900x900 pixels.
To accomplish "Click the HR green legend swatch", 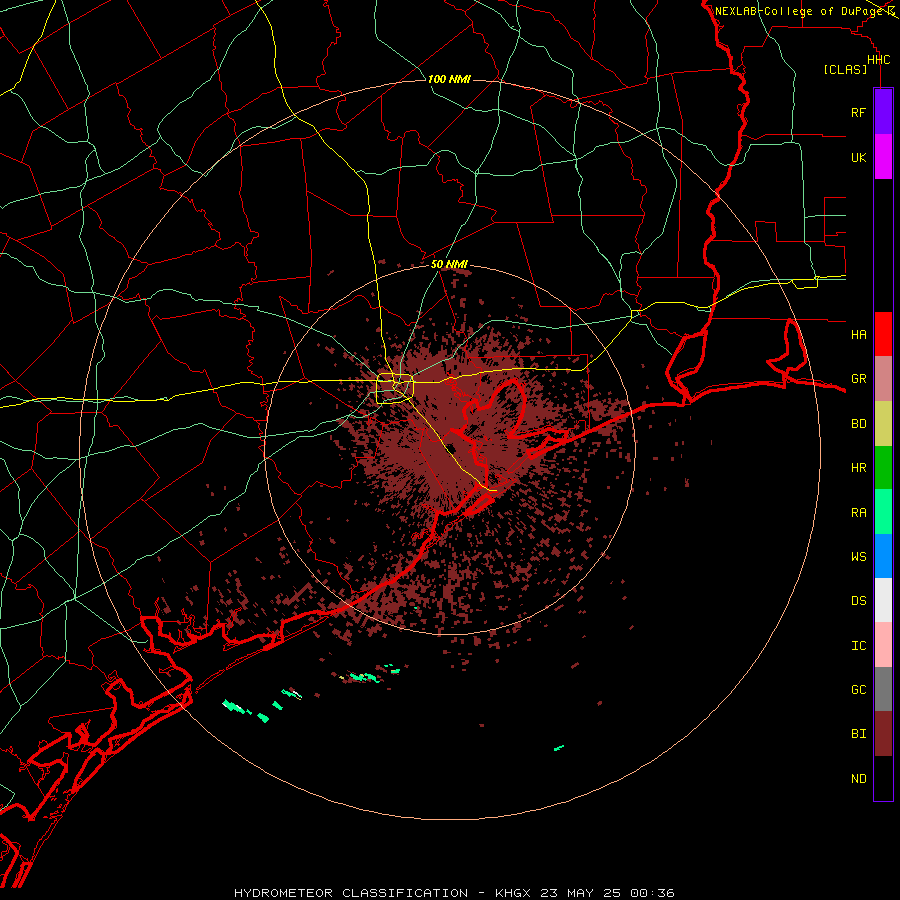I will (883, 468).
